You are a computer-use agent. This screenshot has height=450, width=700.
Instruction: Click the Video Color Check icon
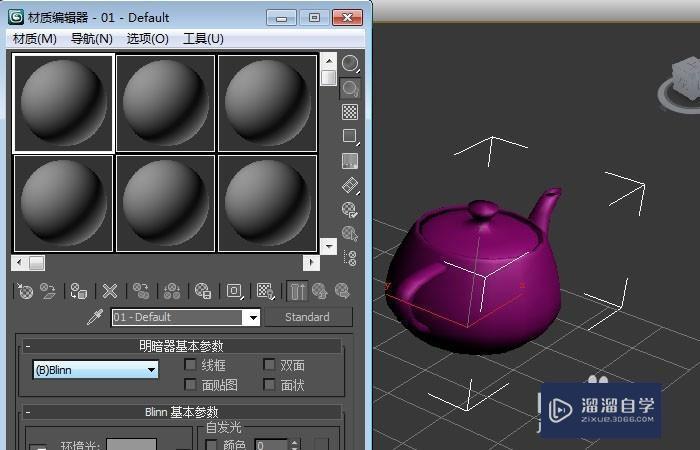coord(350,161)
